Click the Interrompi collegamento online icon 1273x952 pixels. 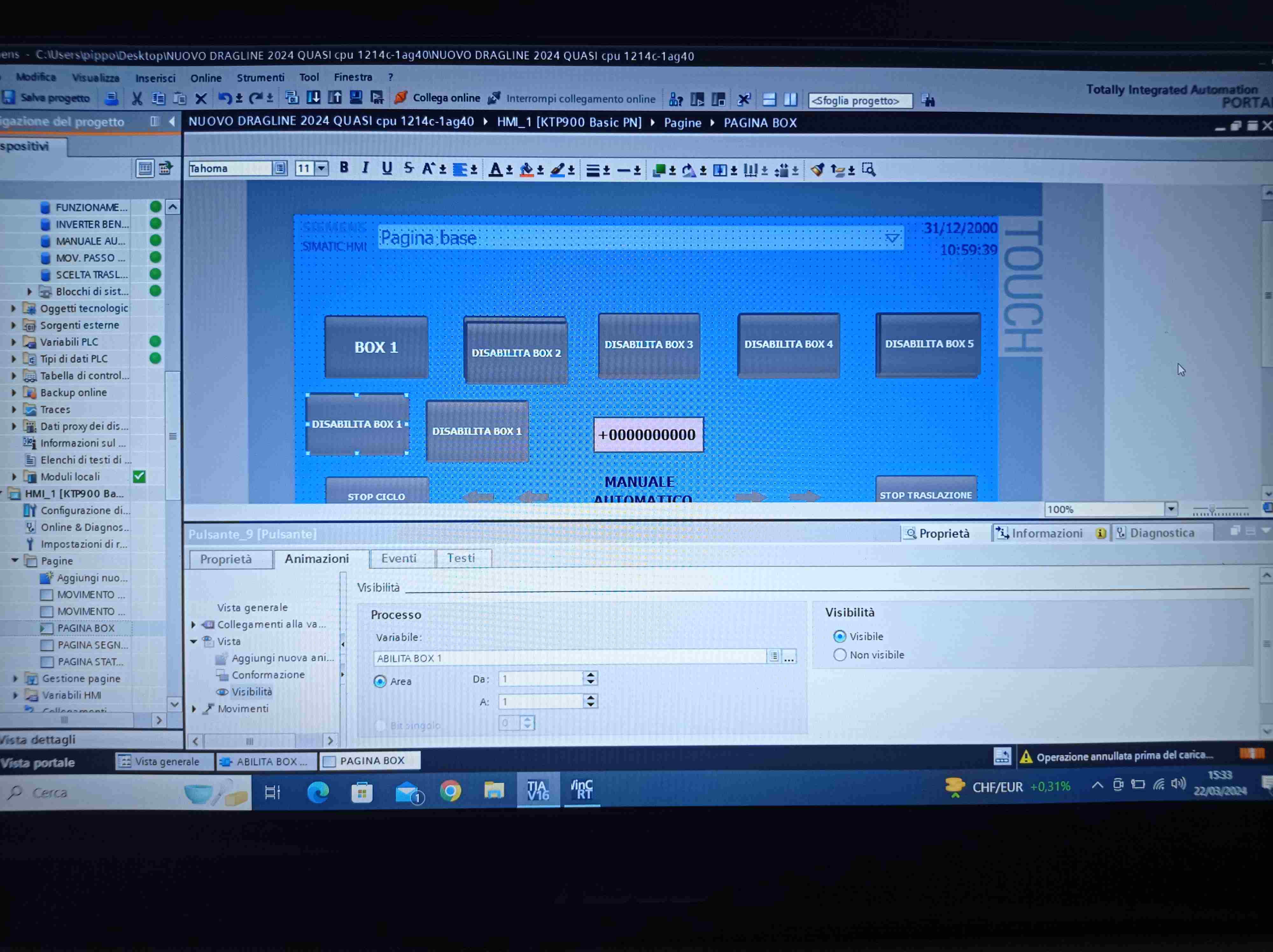click(x=494, y=98)
